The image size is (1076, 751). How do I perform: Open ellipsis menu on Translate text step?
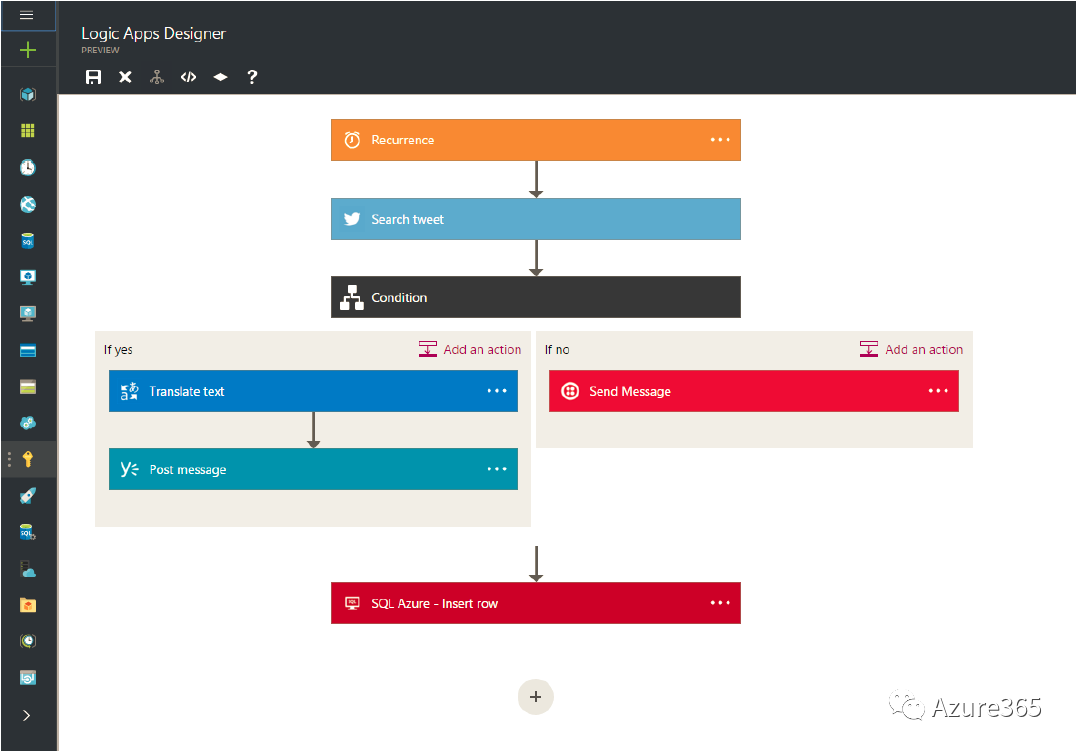(x=497, y=391)
